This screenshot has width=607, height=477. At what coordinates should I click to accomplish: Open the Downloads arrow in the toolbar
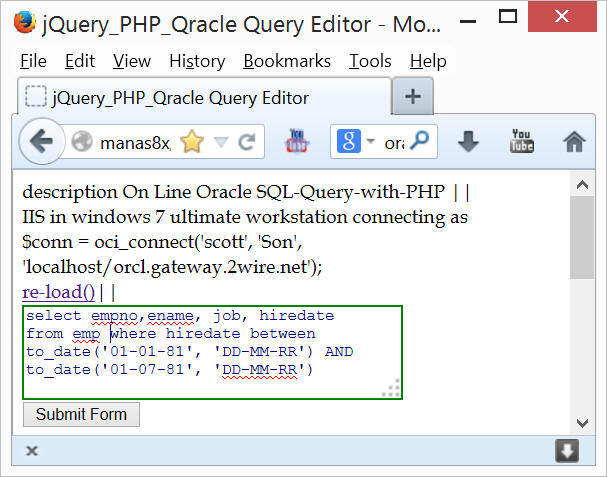469,142
